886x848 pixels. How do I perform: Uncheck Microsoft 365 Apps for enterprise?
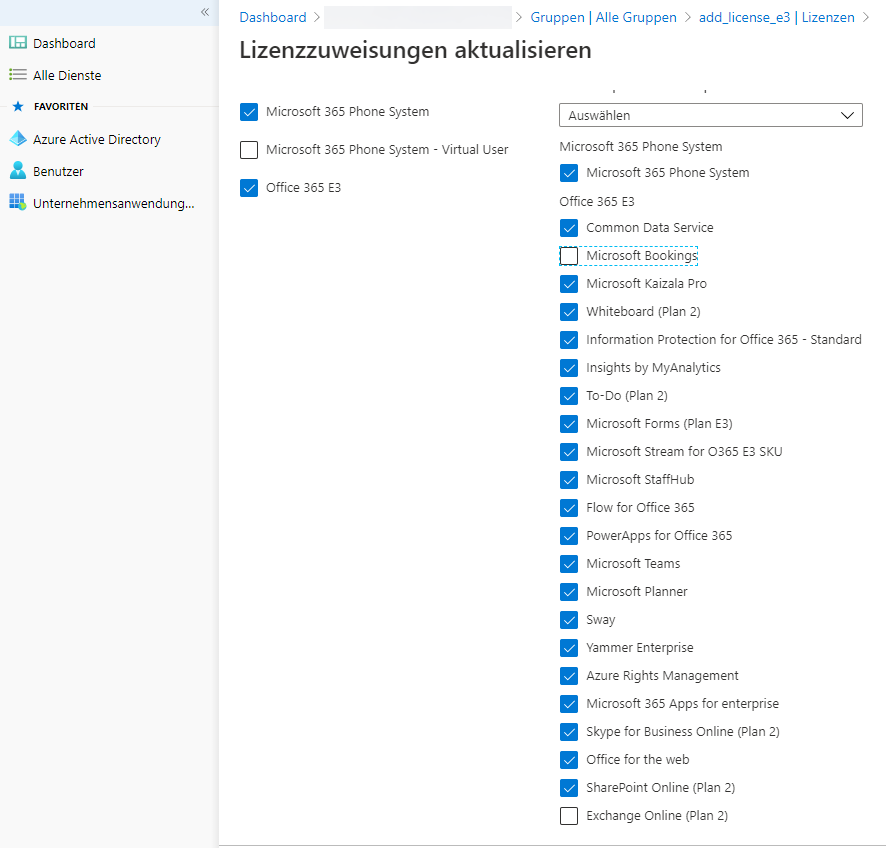click(x=569, y=703)
